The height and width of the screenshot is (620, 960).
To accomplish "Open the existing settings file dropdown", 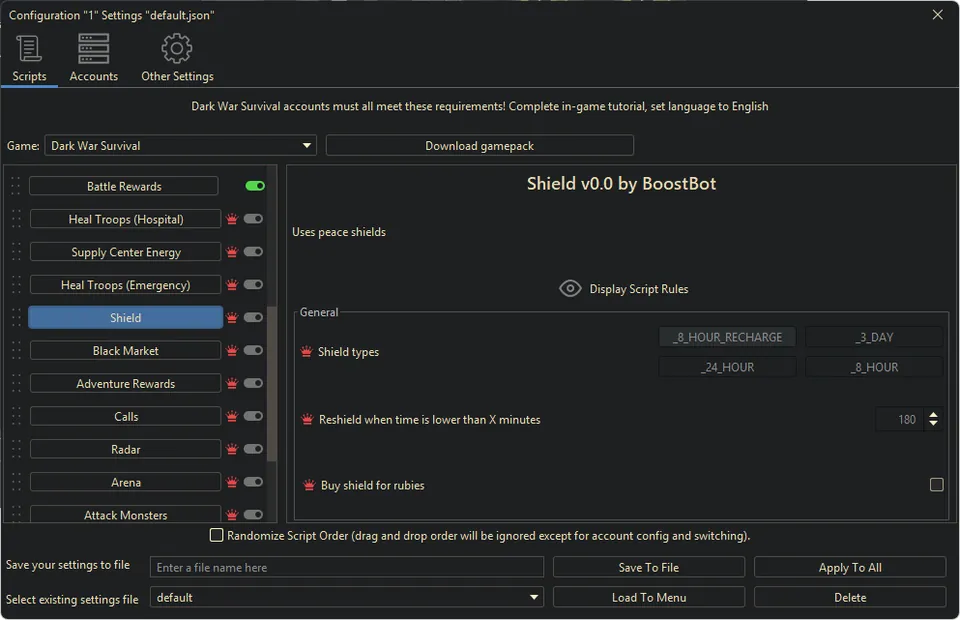I will [x=347, y=597].
